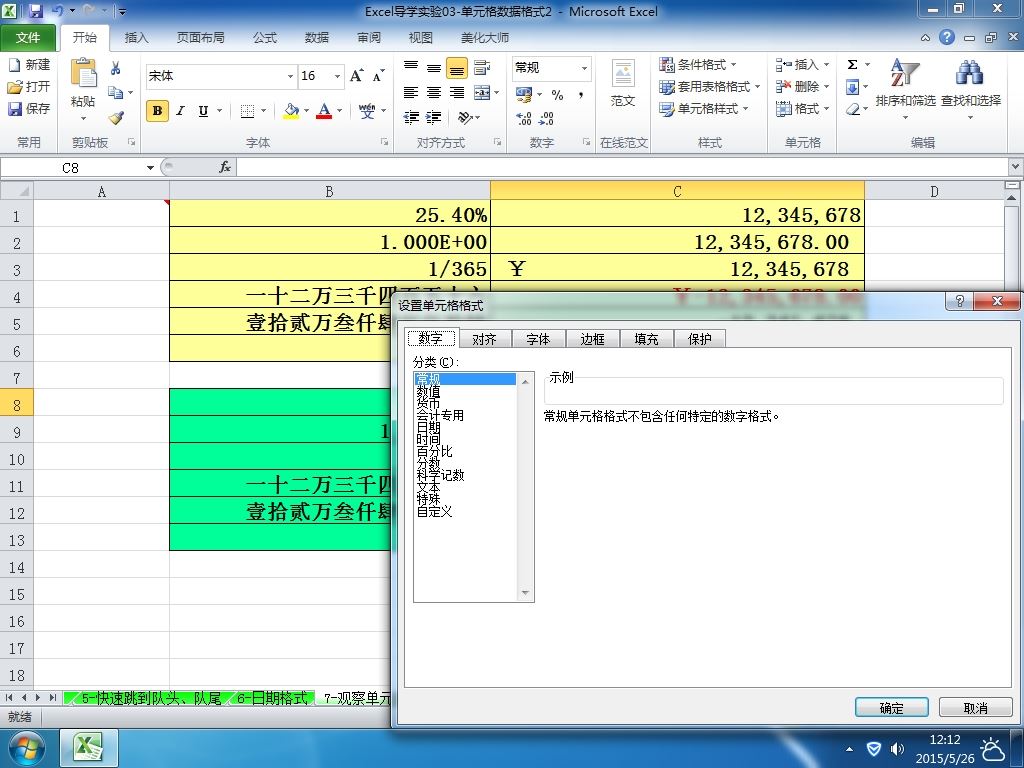Image resolution: width=1024 pixels, height=768 pixels.
Task: Toggle bottom vertical alignment
Action: tap(456, 67)
